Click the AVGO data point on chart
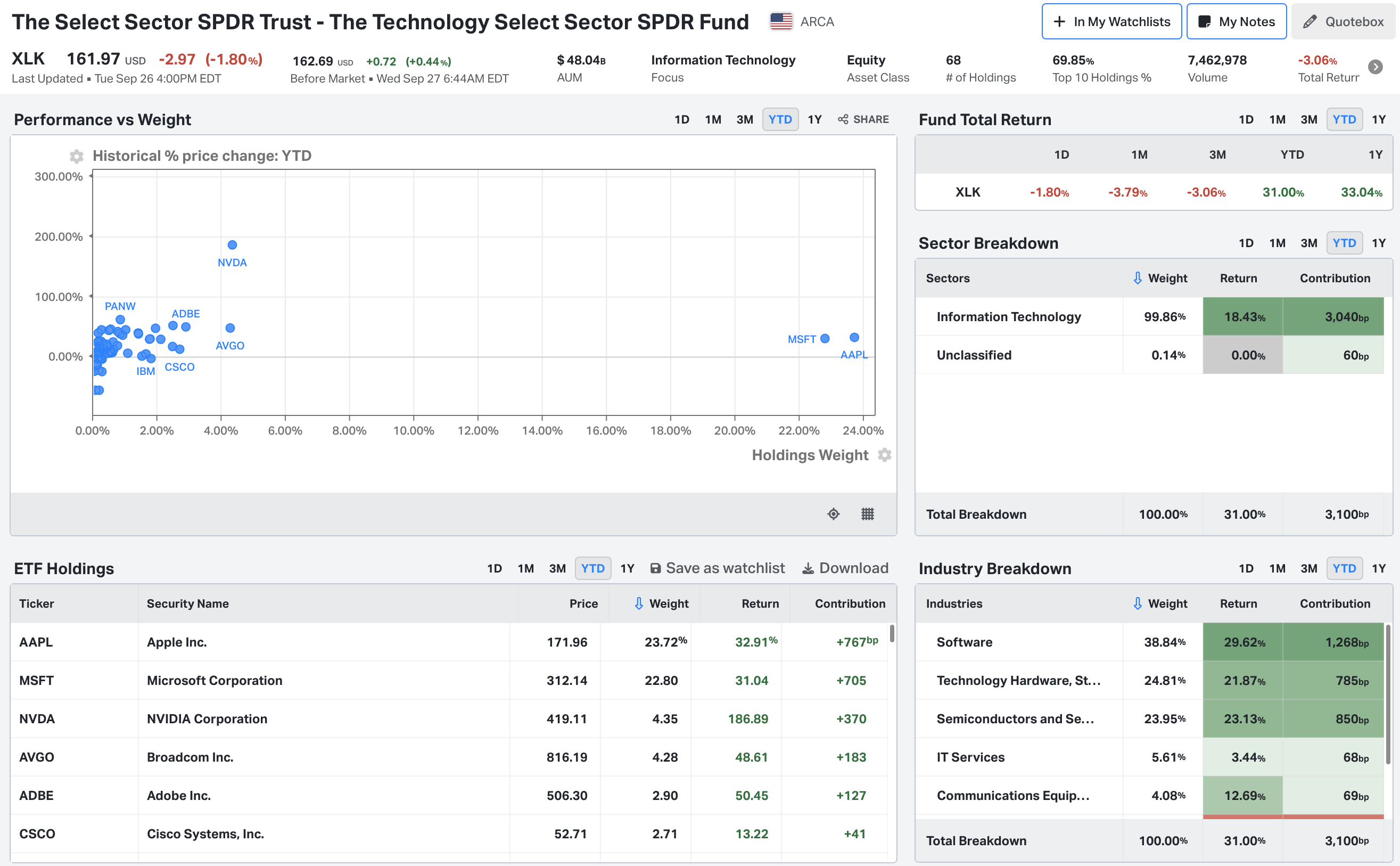 tap(230, 328)
